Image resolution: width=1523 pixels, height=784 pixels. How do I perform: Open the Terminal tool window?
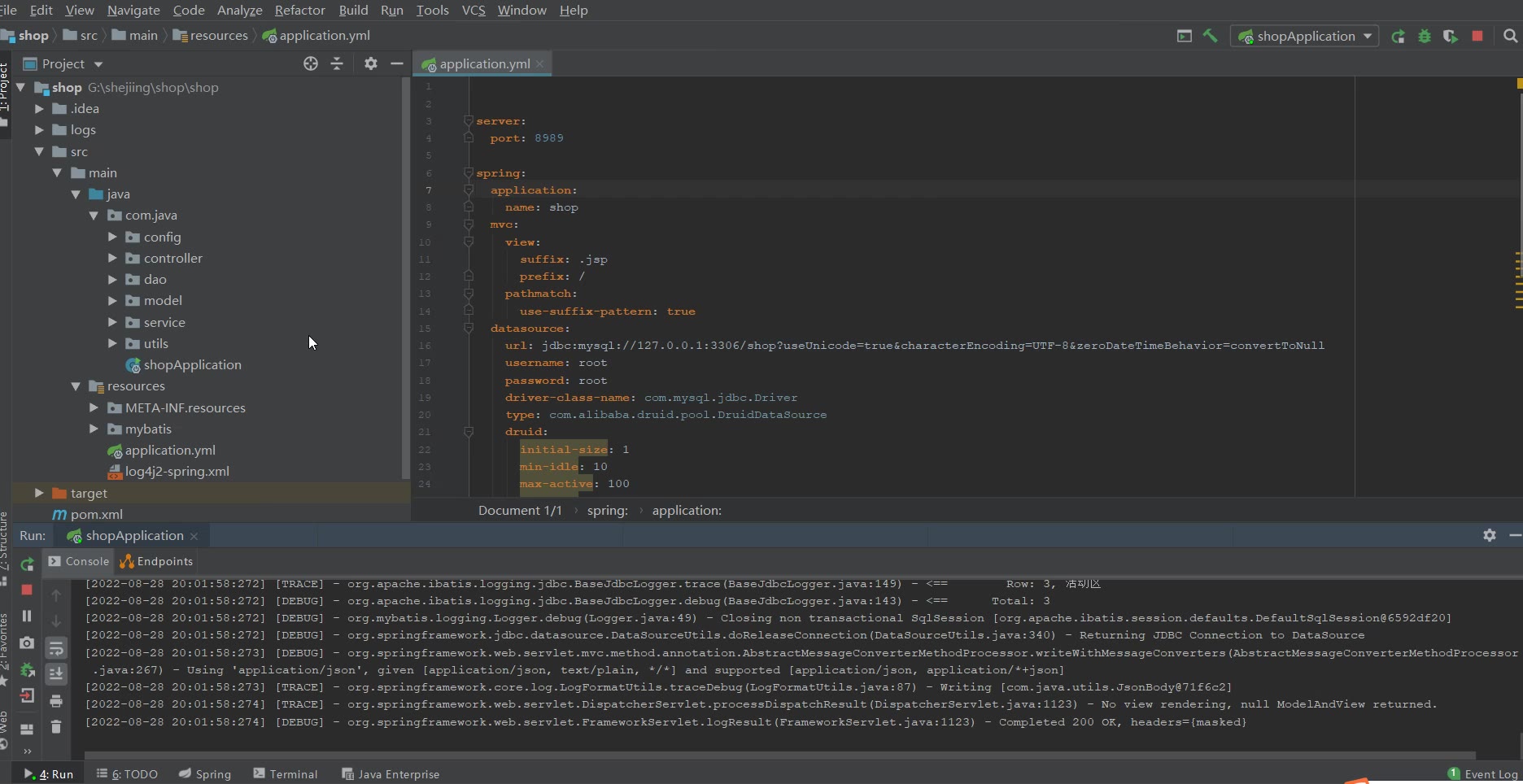(286, 773)
